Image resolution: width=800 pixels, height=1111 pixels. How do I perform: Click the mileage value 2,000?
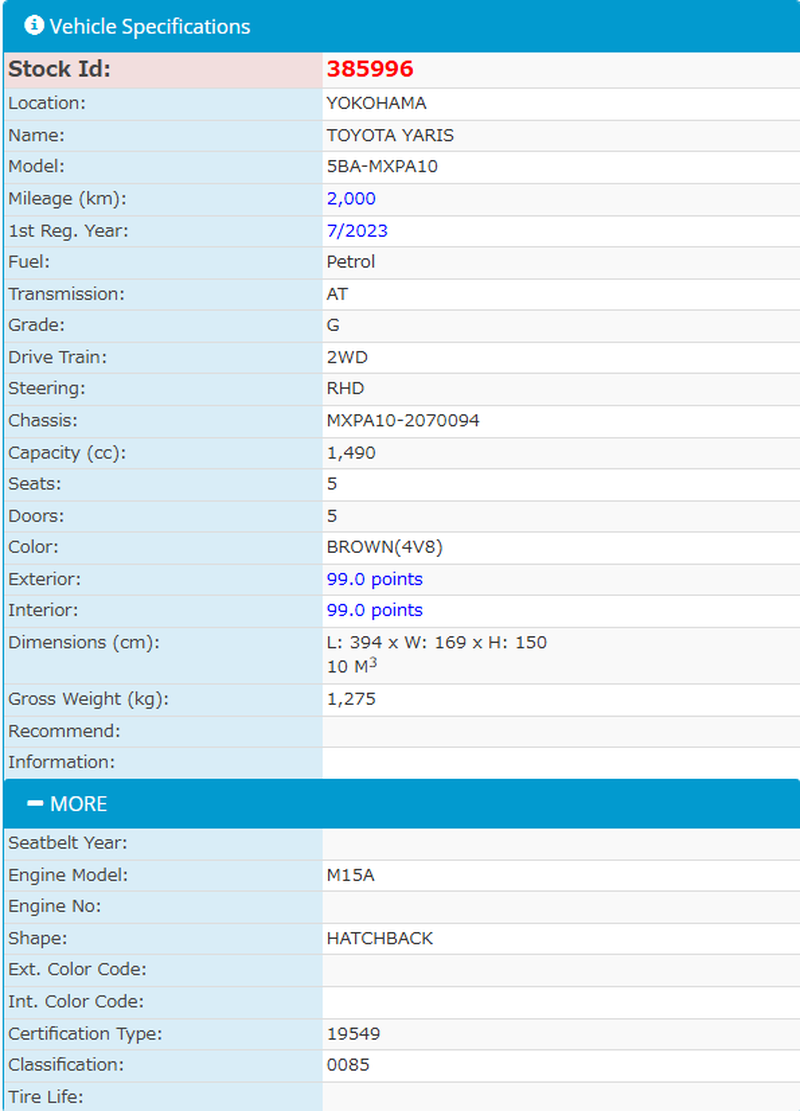click(x=351, y=198)
